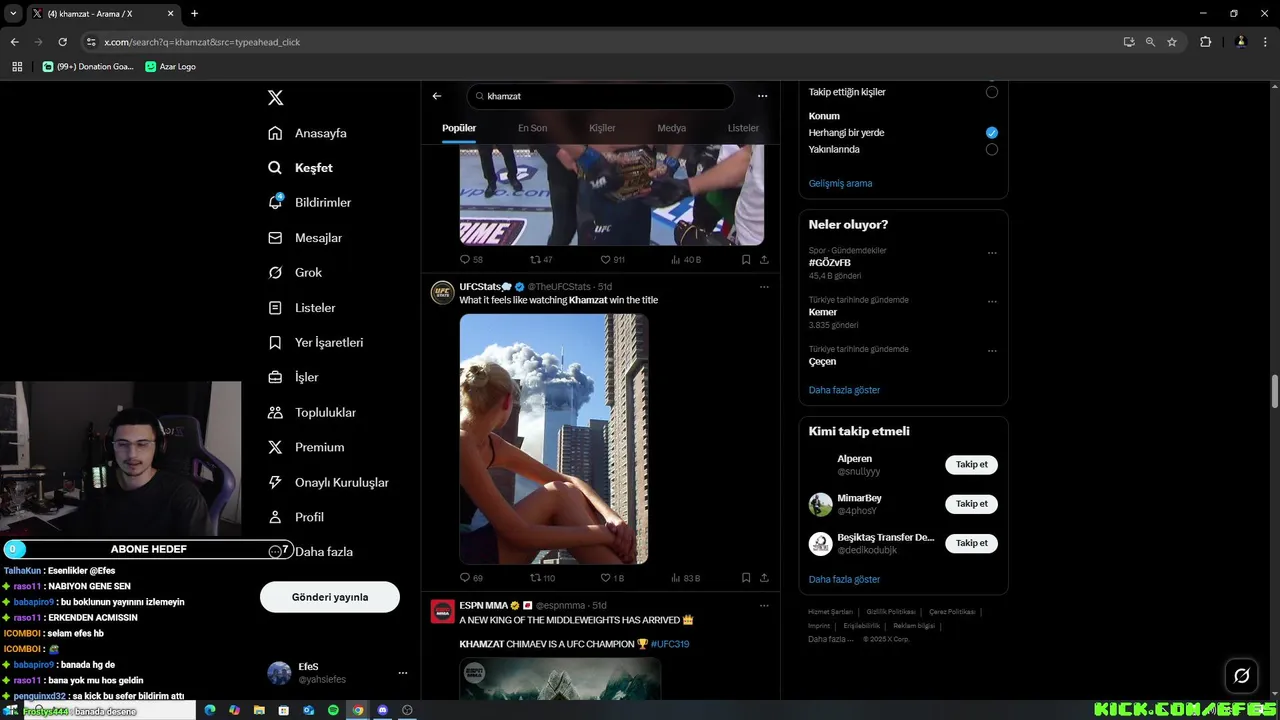Bookmark the UFCStats tweet
This screenshot has height=720, width=1280.
pos(746,578)
